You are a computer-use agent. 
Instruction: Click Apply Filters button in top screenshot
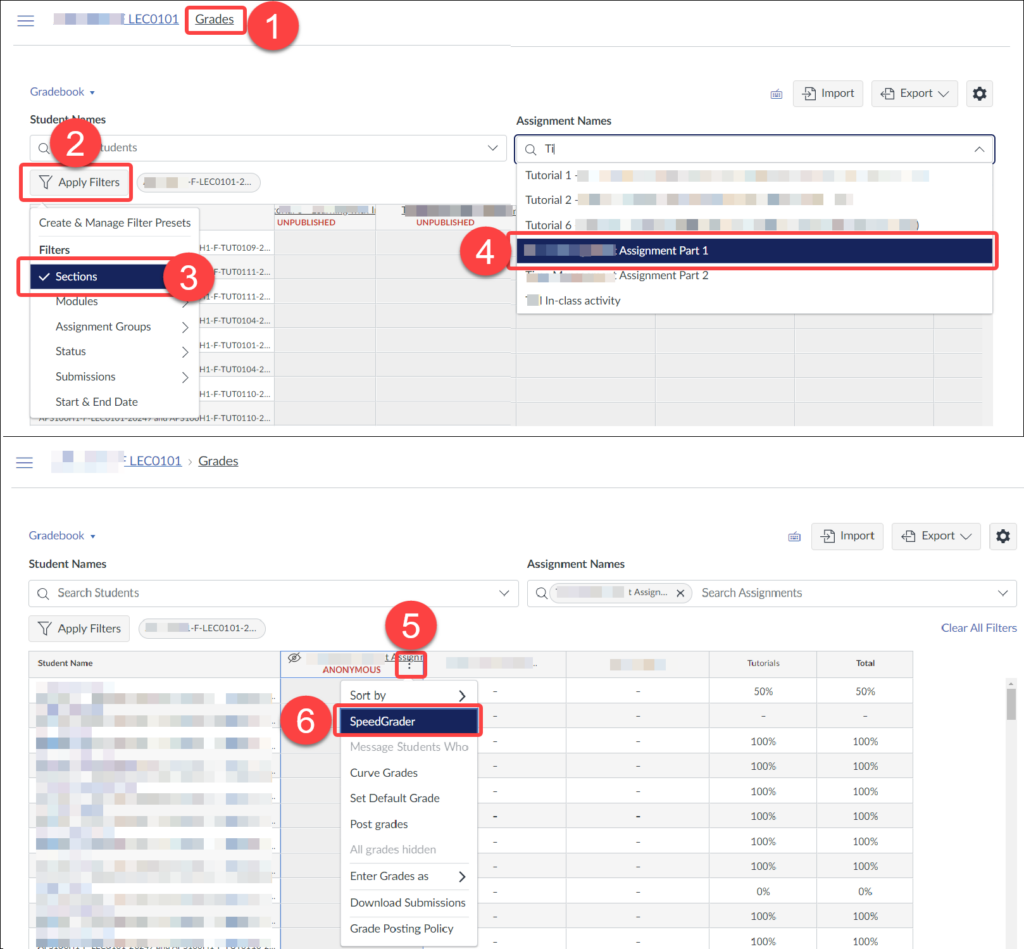click(x=79, y=182)
